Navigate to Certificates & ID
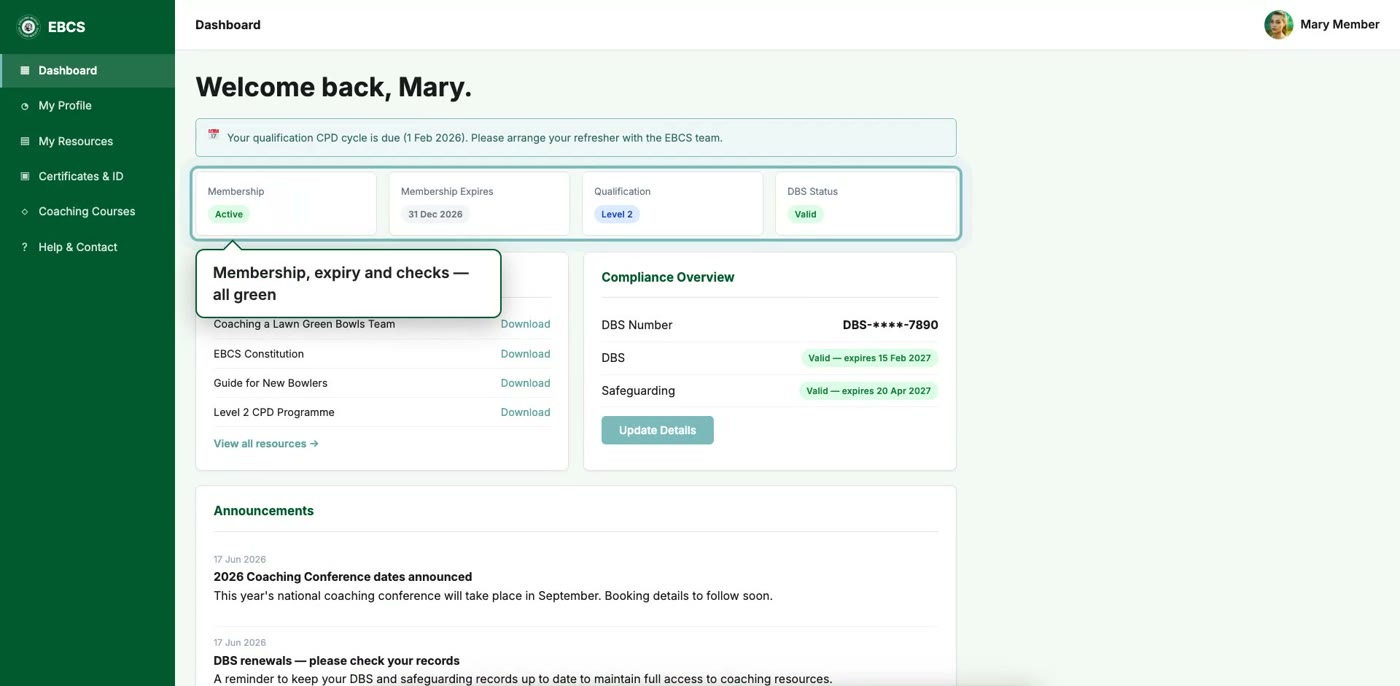This screenshot has width=1400, height=686. click(x=88, y=177)
